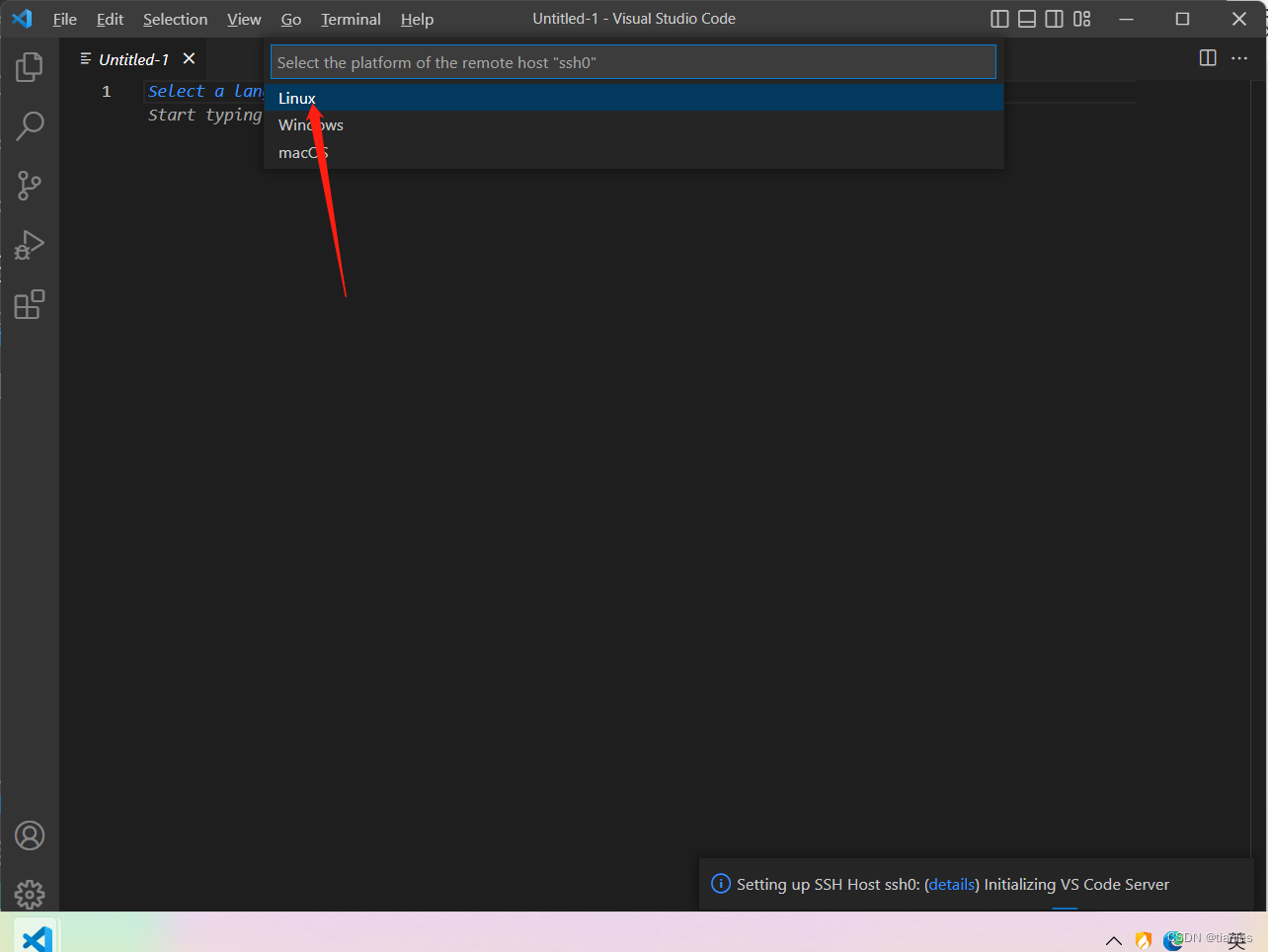
Task: Click the VS Code logo in title bar
Action: point(22,19)
